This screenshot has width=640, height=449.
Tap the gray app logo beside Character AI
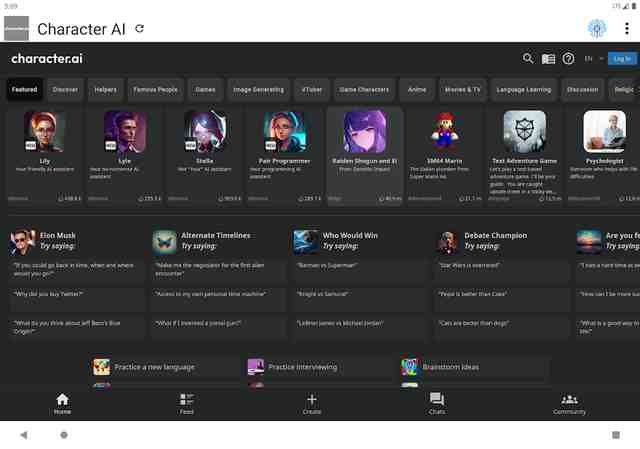pyautogui.click(x=16, y=28)
